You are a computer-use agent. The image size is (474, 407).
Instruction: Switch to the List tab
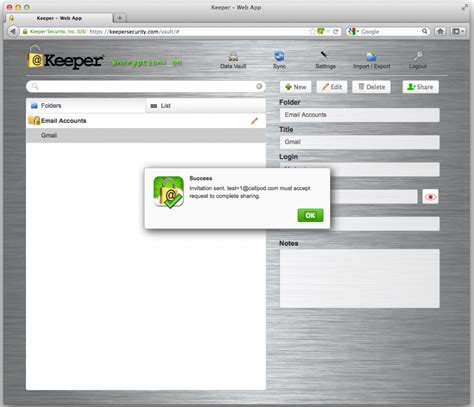pos(206,106)
